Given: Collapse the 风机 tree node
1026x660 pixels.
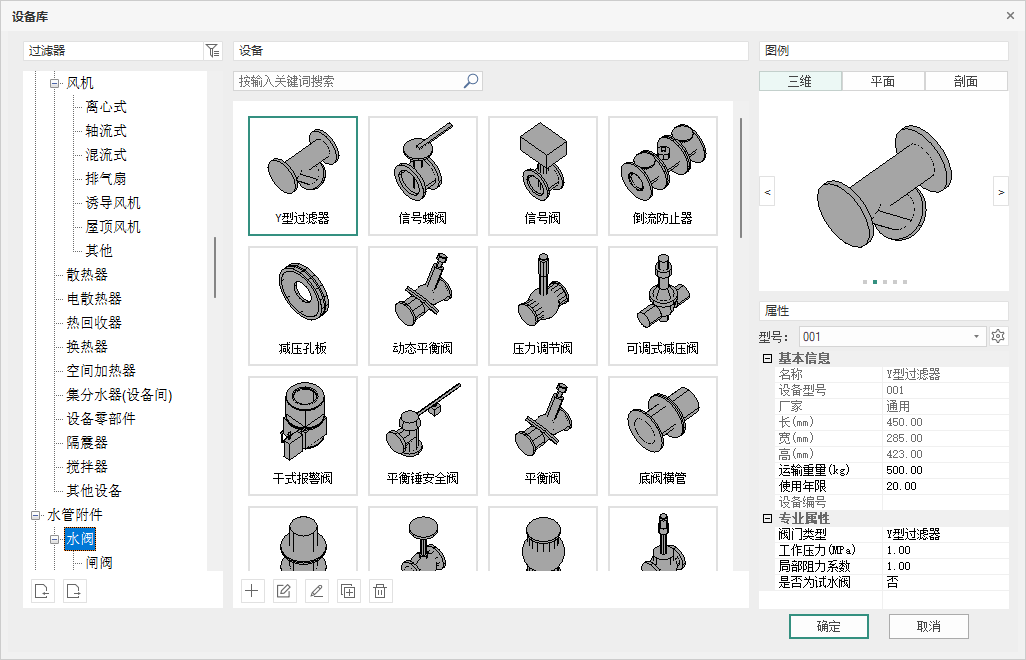Looking at the screenshot, I should click(x=55, y=84).
